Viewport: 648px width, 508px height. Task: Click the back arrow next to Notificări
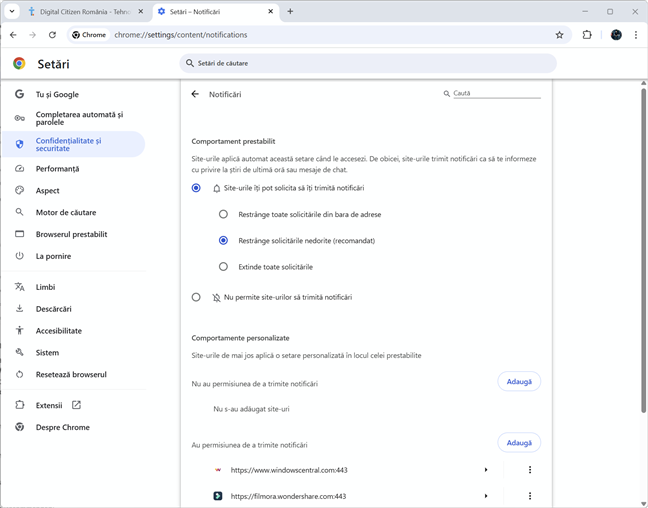coord(195,94)
